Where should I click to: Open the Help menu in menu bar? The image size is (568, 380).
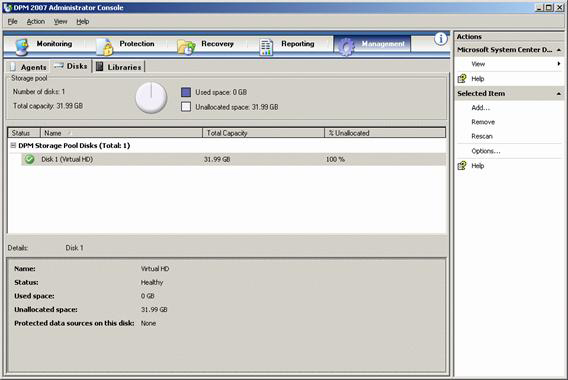click(83, 22)
